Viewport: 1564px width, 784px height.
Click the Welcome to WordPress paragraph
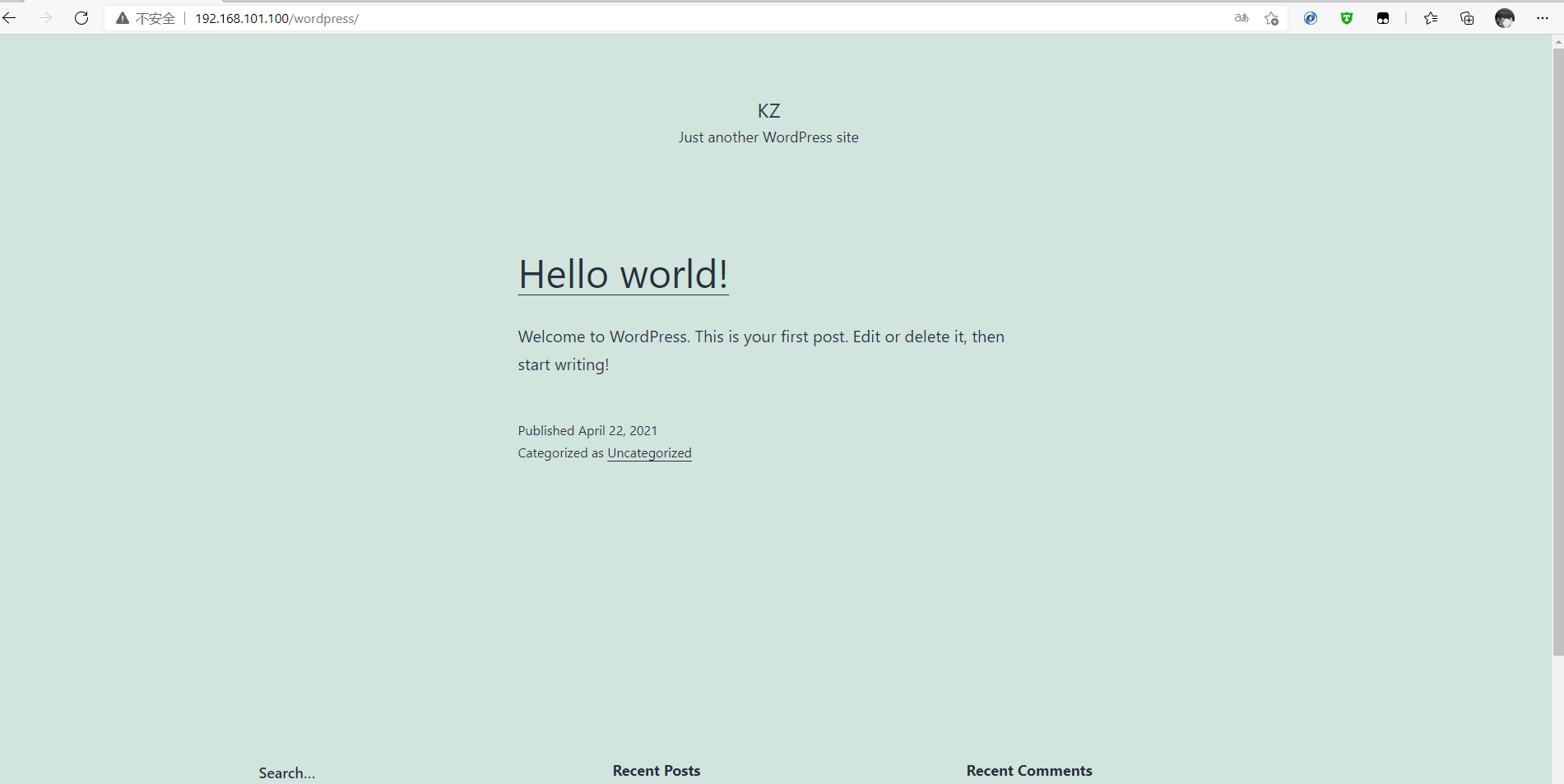(x=761, y=350)
